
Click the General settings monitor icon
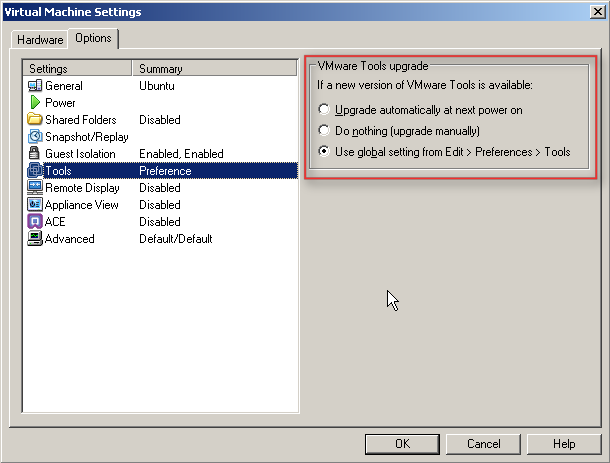click(x=35, y=86)
